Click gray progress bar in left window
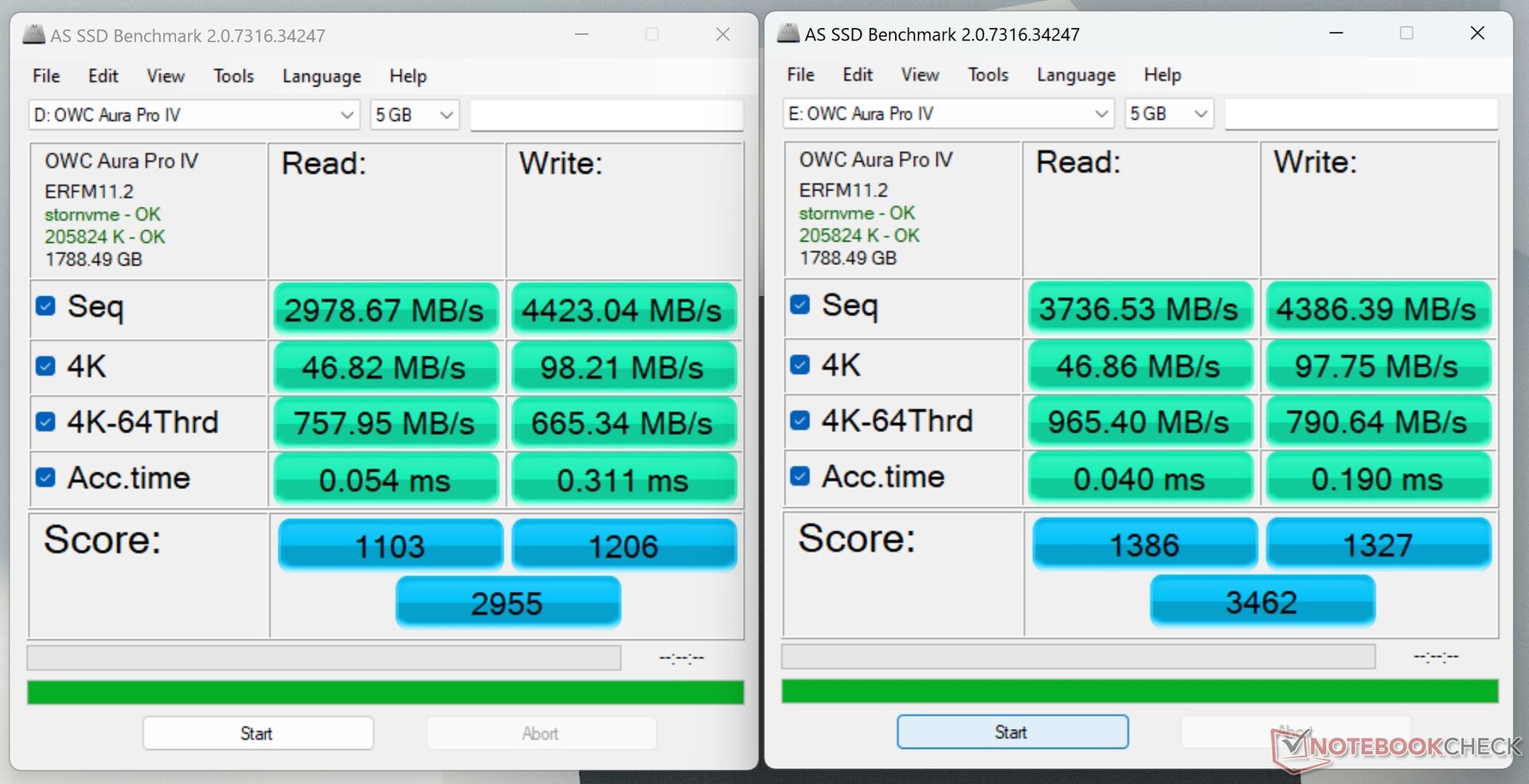Viewport: 1529px width, 784px height. coord(324,657)
